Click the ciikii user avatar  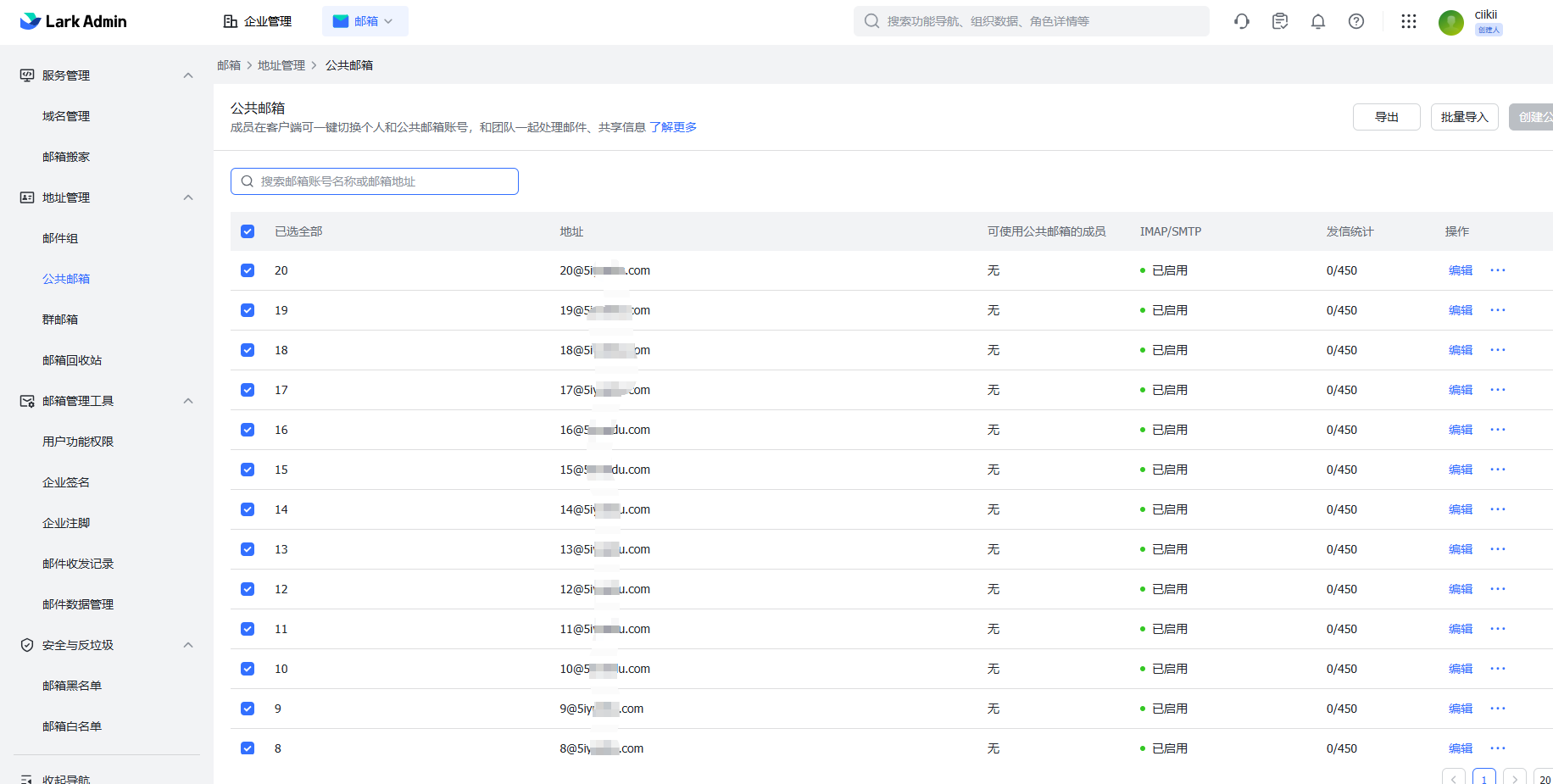point(1451,22)
